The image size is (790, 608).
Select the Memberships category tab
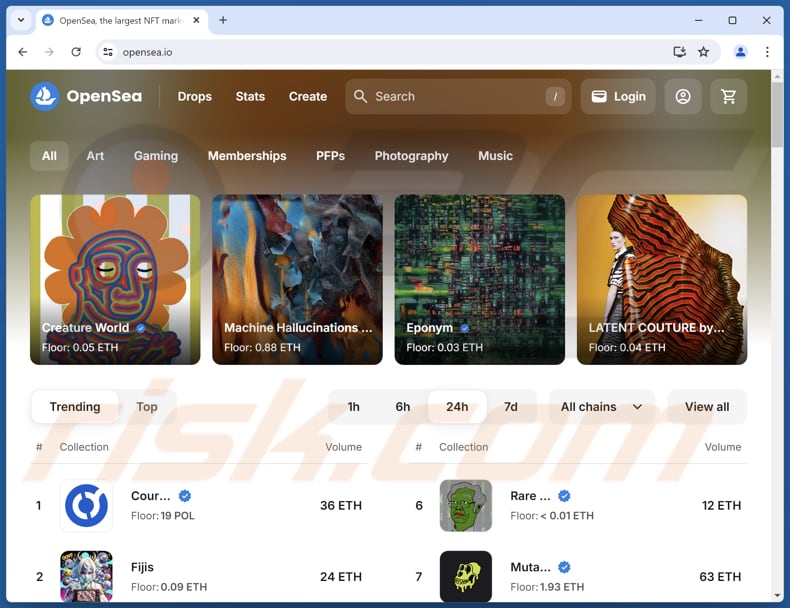247,156
